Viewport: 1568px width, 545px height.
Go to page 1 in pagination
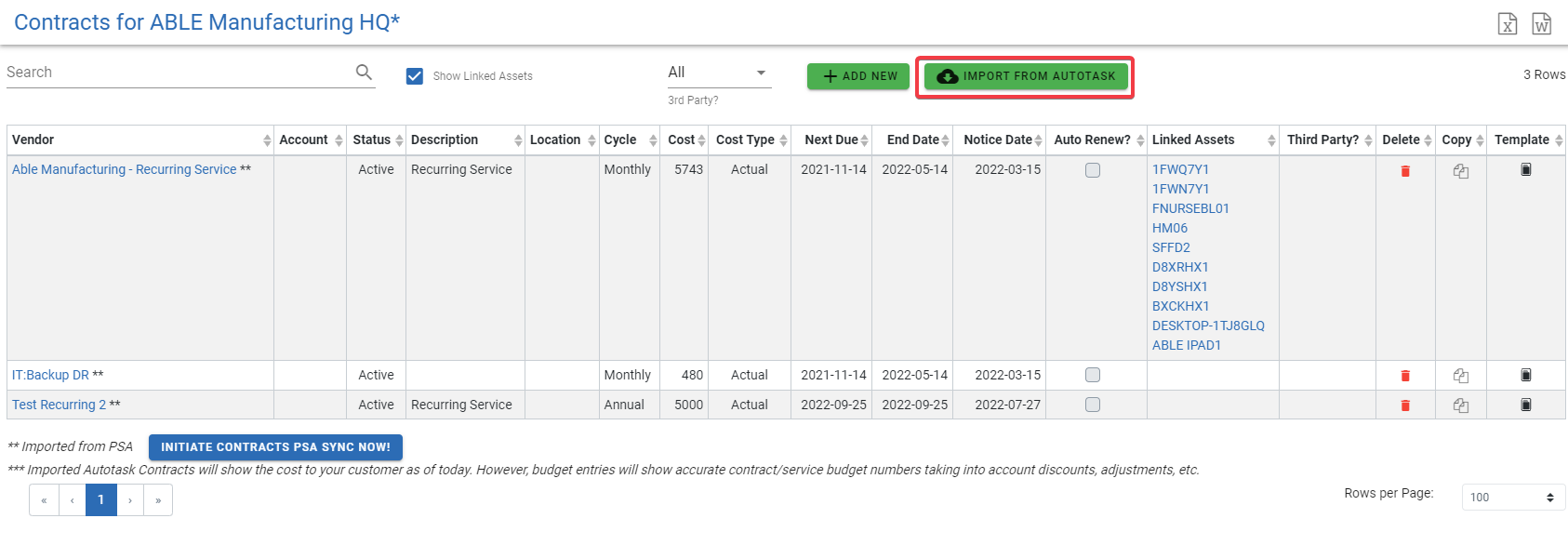pyautogui.click(x=100, y=499)
